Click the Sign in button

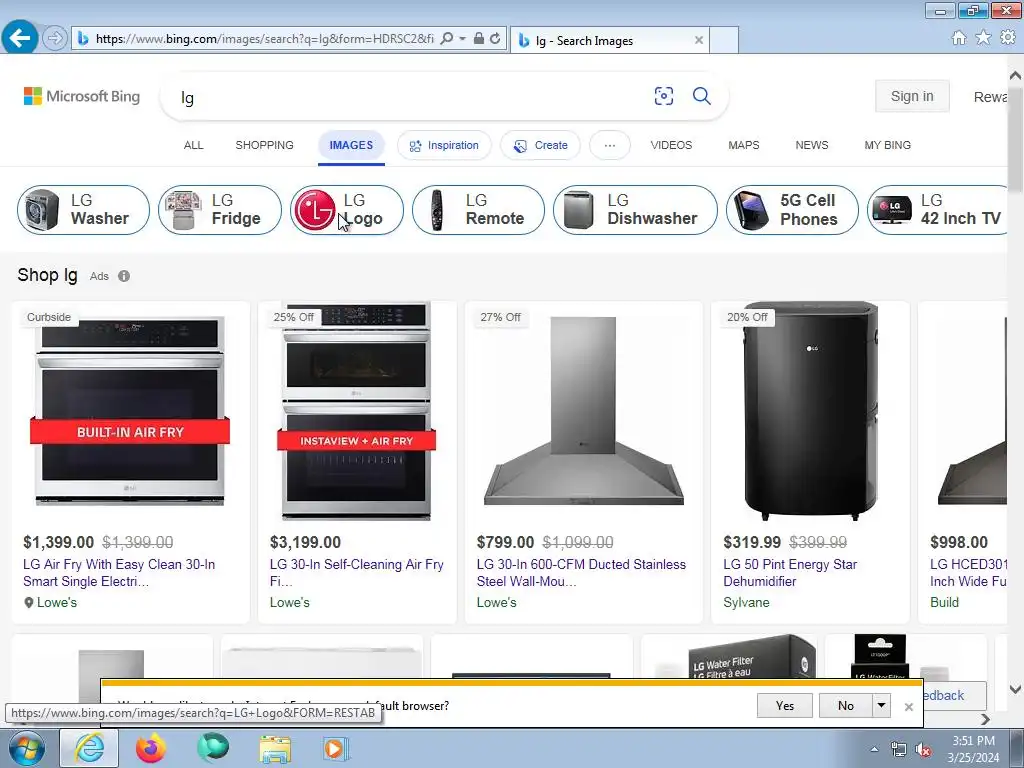[x=912, y=96]
